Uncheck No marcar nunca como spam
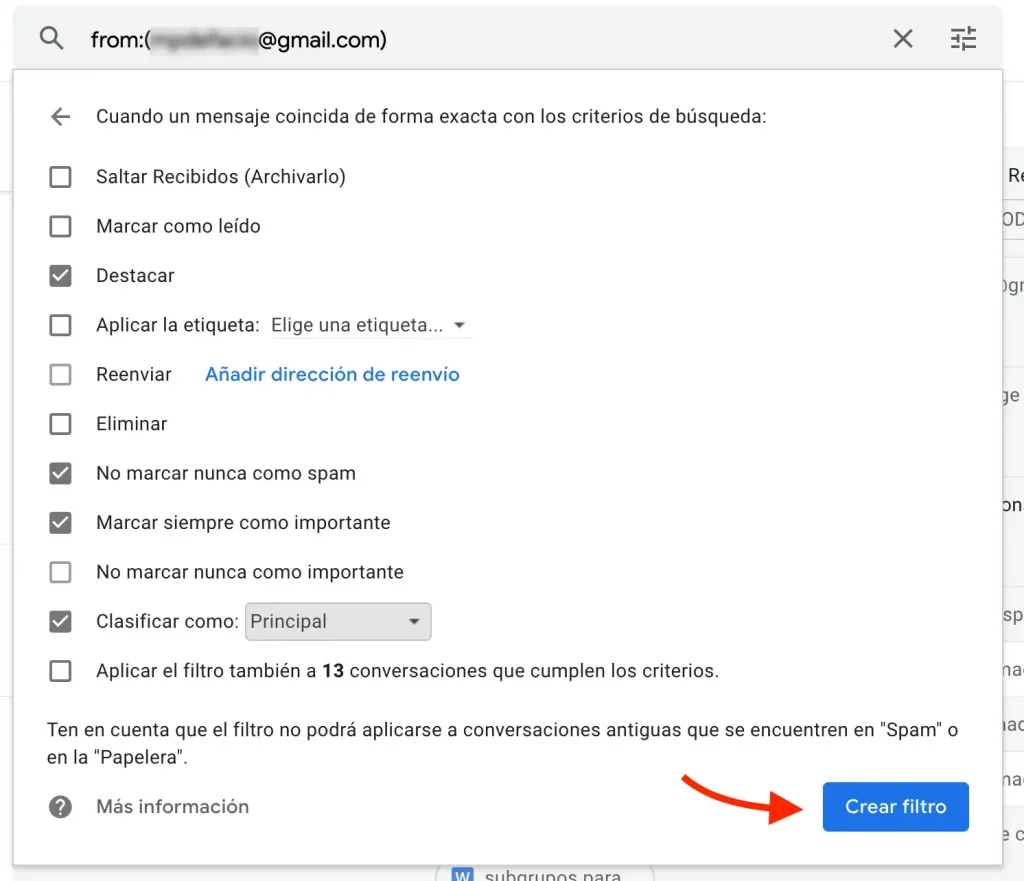The width and height of the screenshot is (1024, 881). (x=61, y=473)
